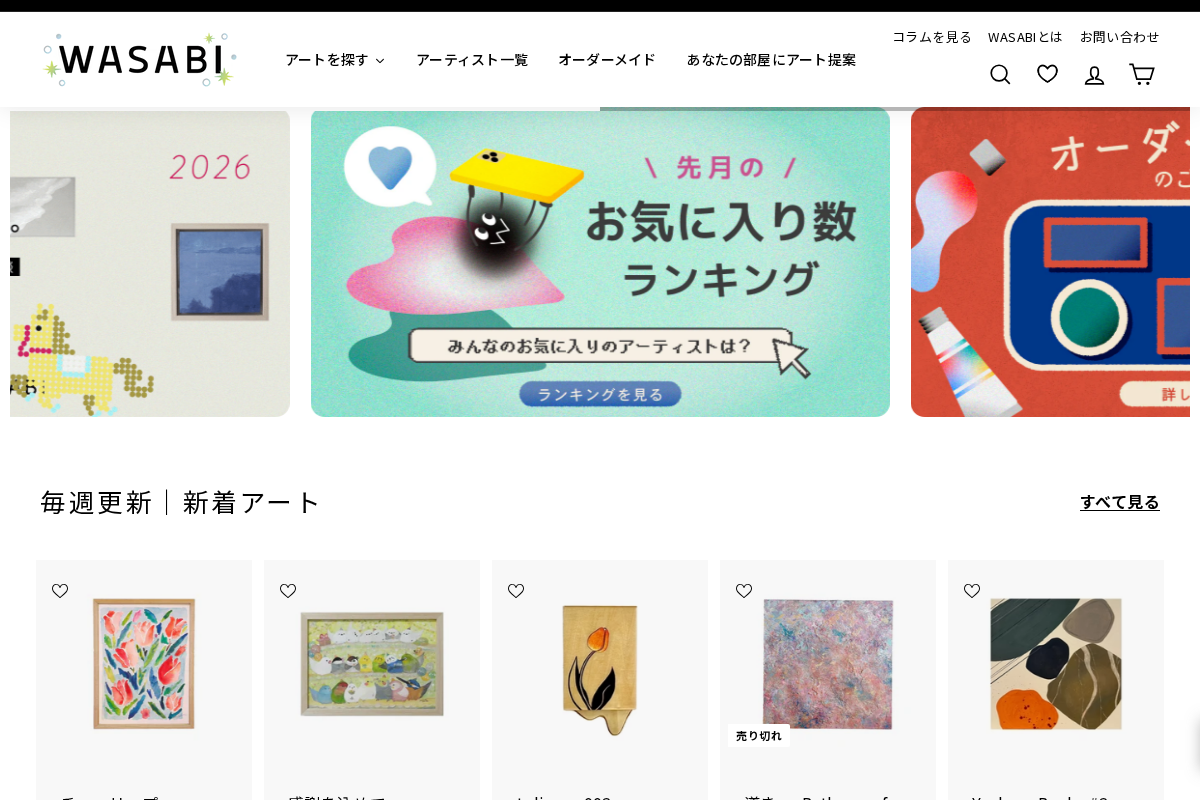Favorite the tulip watercolor artwork via its heart
Viewport: 1200px width, 800px height.
tap(60, 591)
